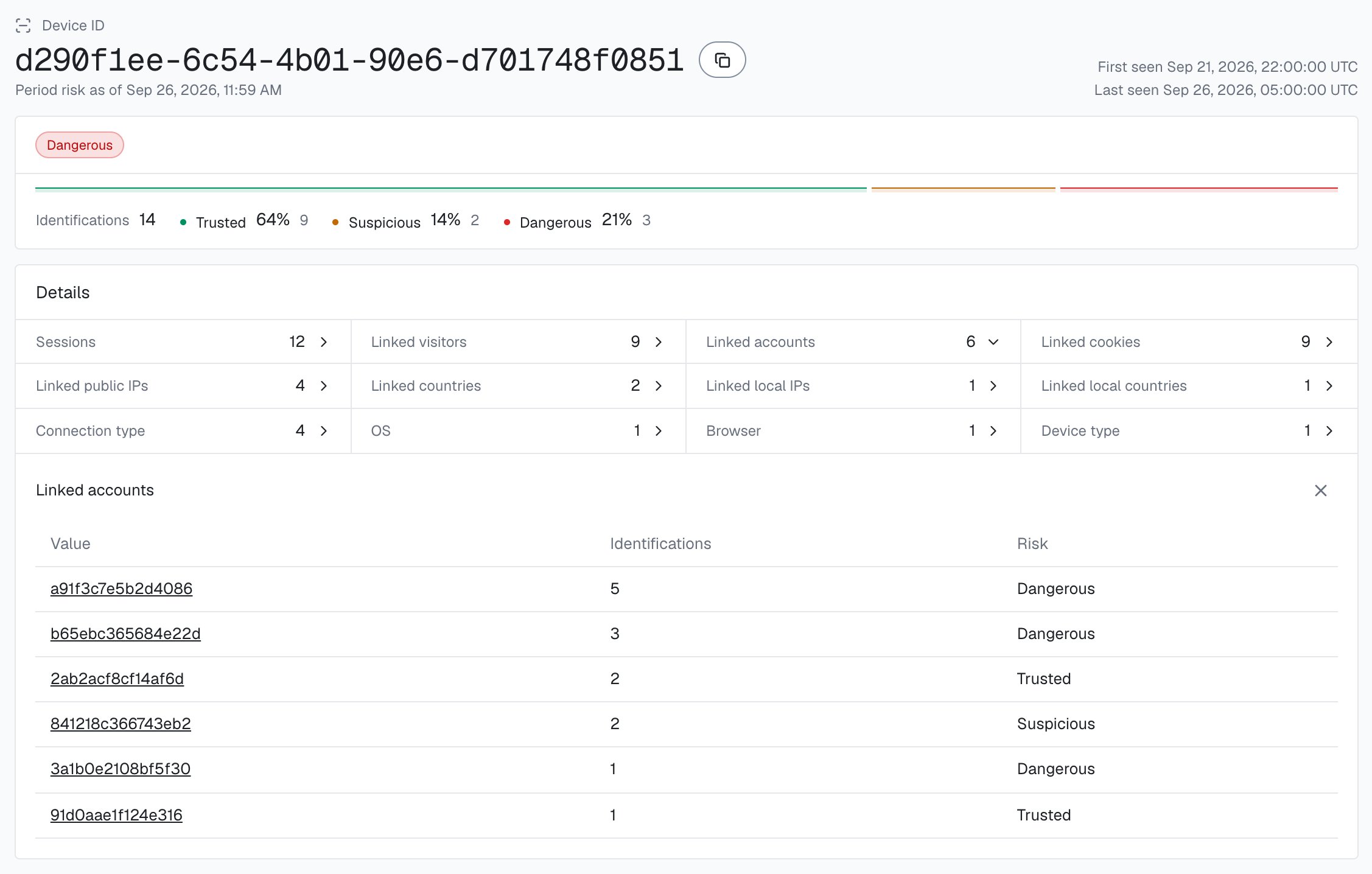Click identifications count 5 for a91f3c7e5b2d4086
1372x874 pixels.
(615, 589)
